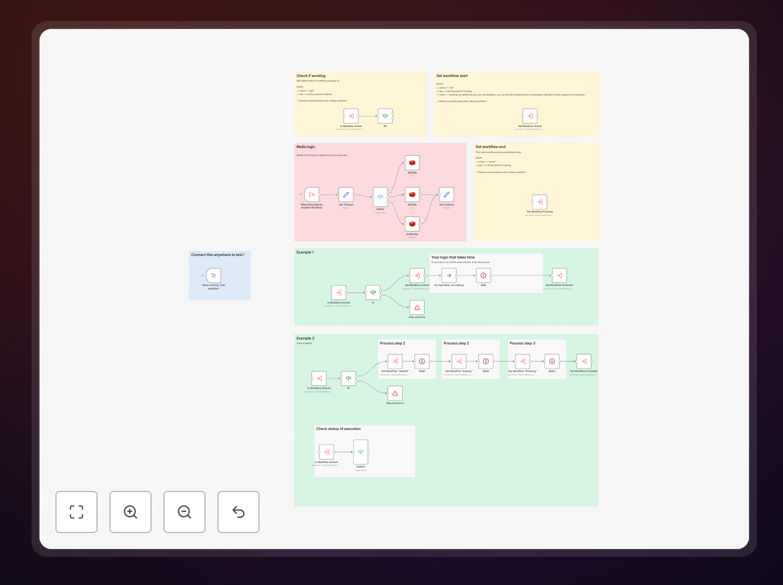Image resolution: width=783 pixels, height=585 pixels.
Task: Click the 'Your logic that takes time' title
Action: click(453, 257)
